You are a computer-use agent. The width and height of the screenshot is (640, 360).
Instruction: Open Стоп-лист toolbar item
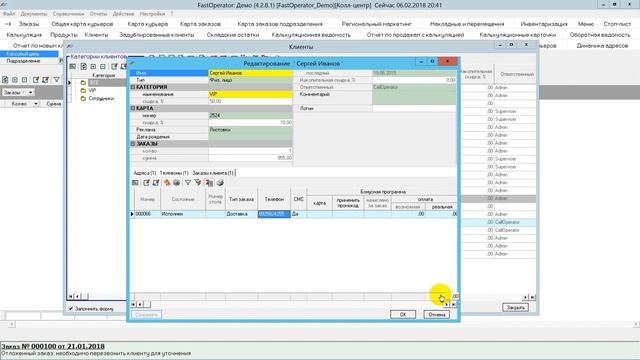(x=617, y=24)
